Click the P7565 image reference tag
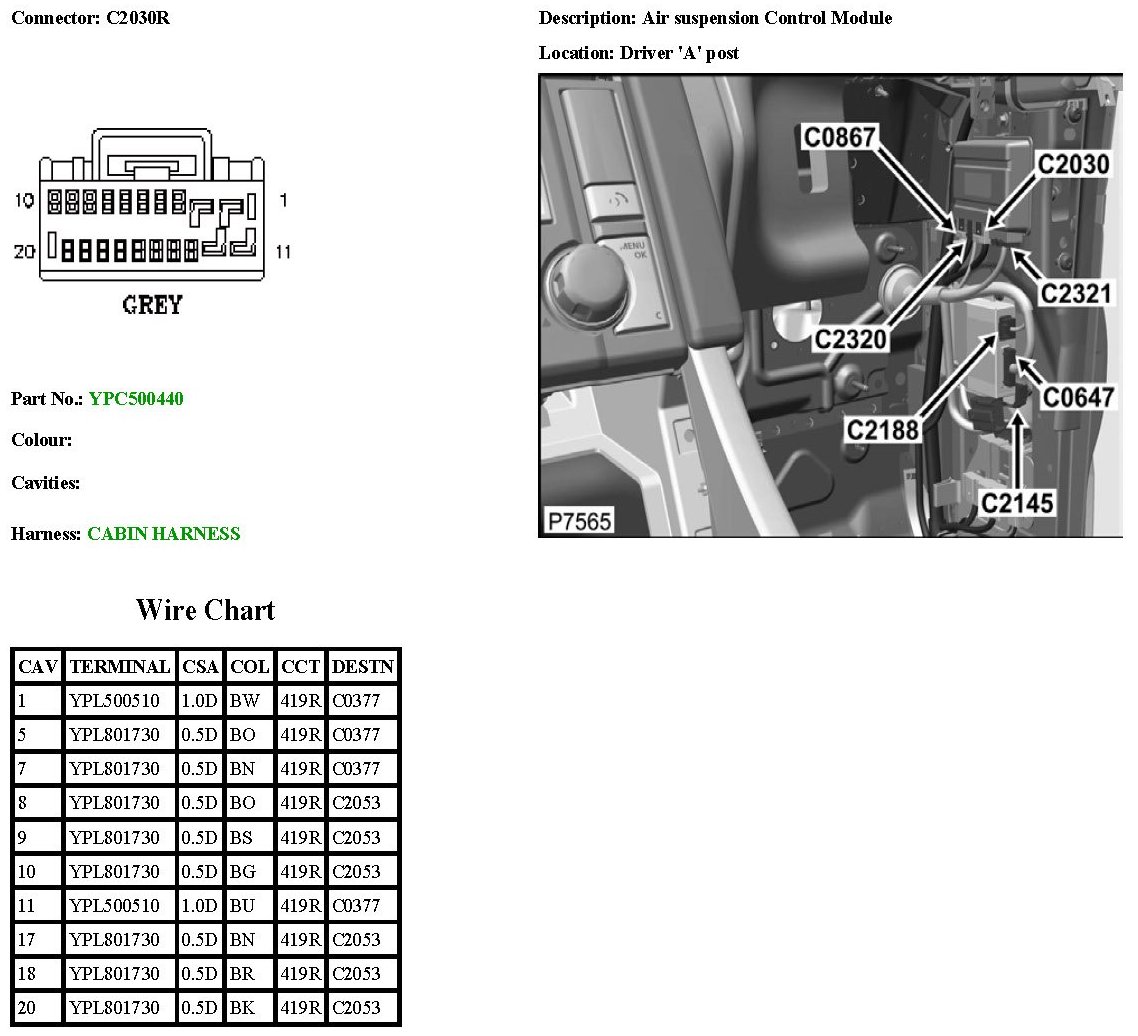This screenshot has width=1138, height=1036. pyautogui.click(x=579, y=520)
